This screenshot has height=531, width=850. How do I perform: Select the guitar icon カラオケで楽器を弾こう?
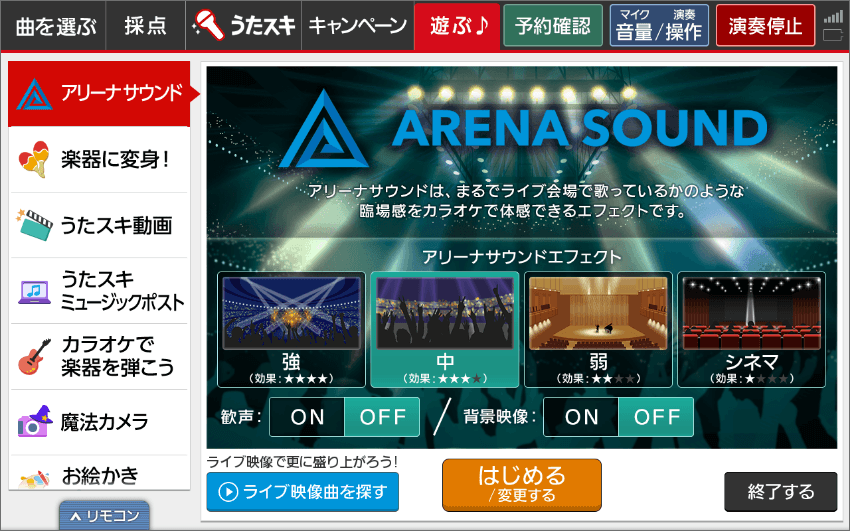pos(34,357)
